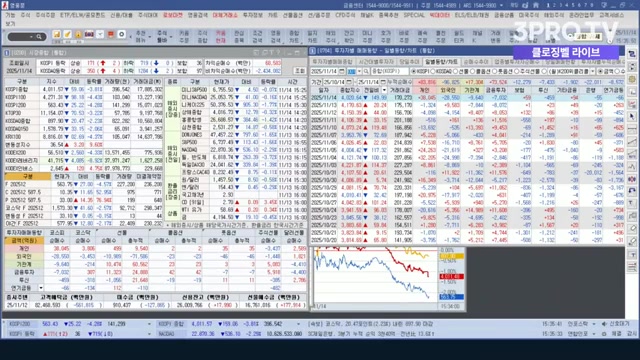Switch to the 당일추이 tab
This screenshot has height=360, width=640.
[409, 62]
